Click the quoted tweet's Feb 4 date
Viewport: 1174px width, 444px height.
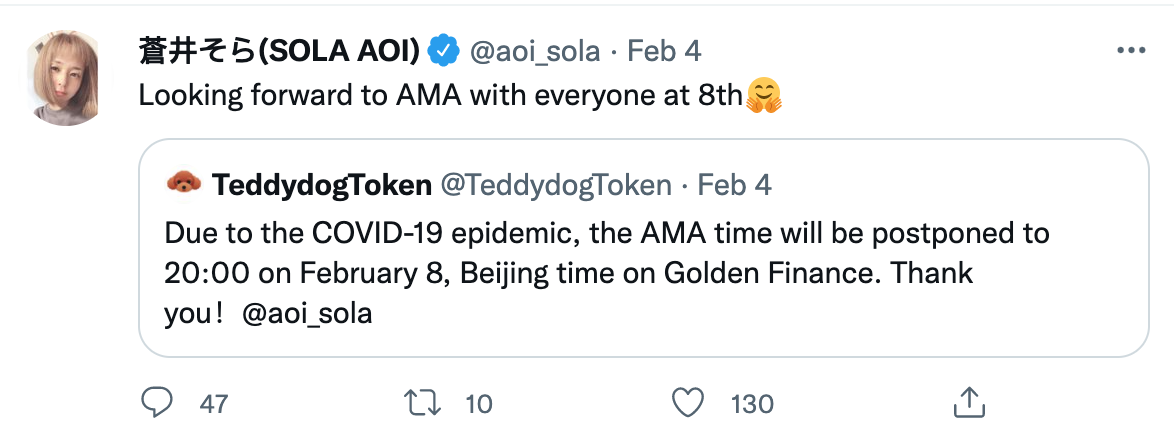(x=734, y=184)
